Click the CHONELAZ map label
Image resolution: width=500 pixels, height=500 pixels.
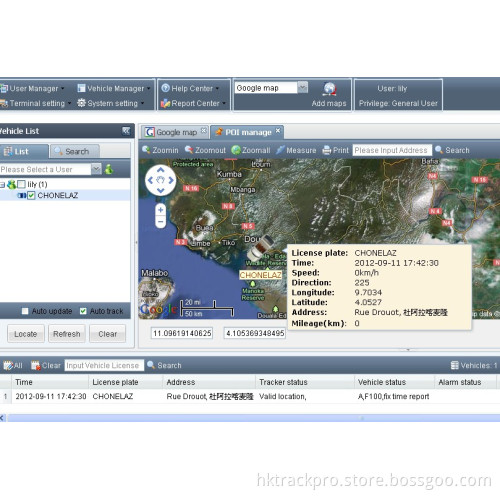pyautogui.click(x=260, y=275)
